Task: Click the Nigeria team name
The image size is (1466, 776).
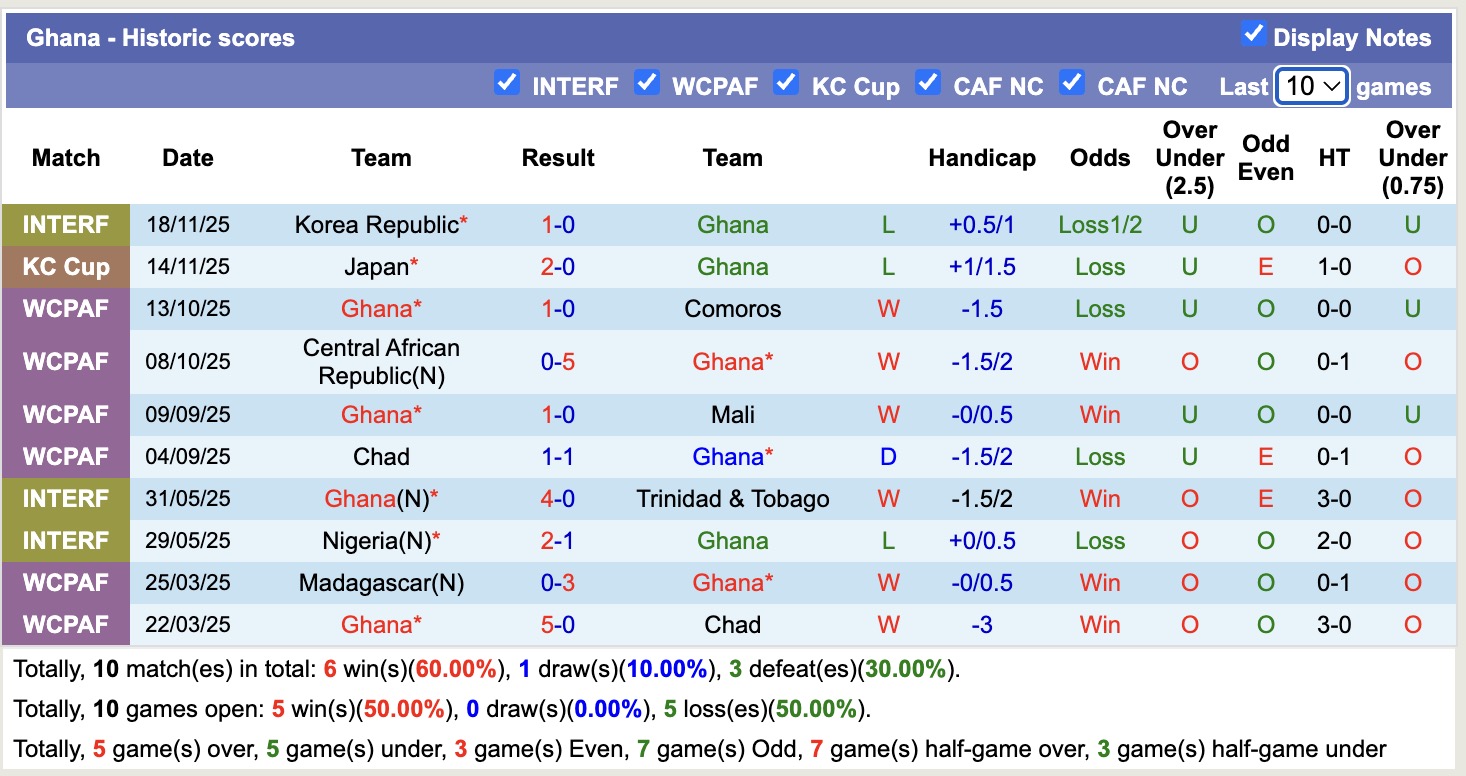Action: 375,541
